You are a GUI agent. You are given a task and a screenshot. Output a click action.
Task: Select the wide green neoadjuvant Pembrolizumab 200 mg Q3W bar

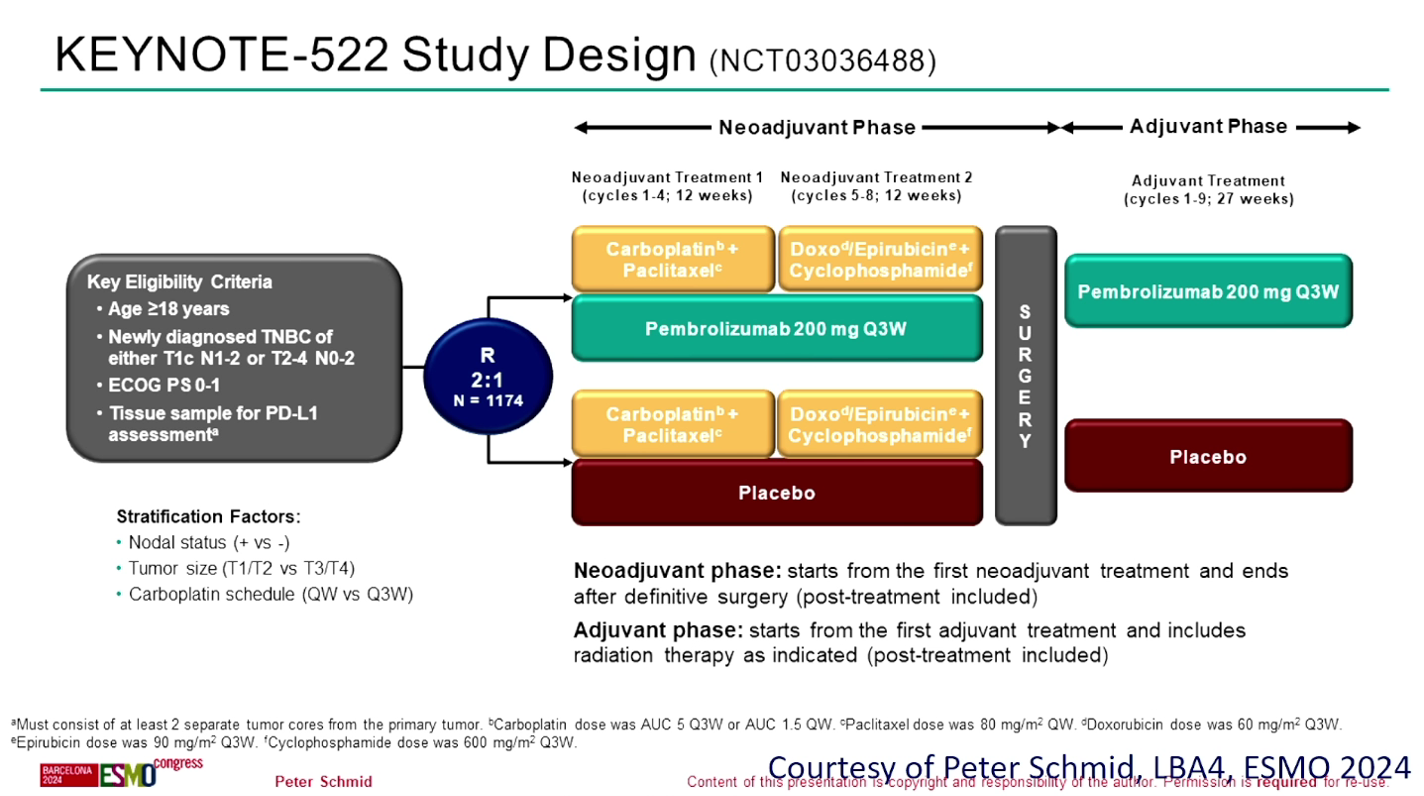coord(776,327)
